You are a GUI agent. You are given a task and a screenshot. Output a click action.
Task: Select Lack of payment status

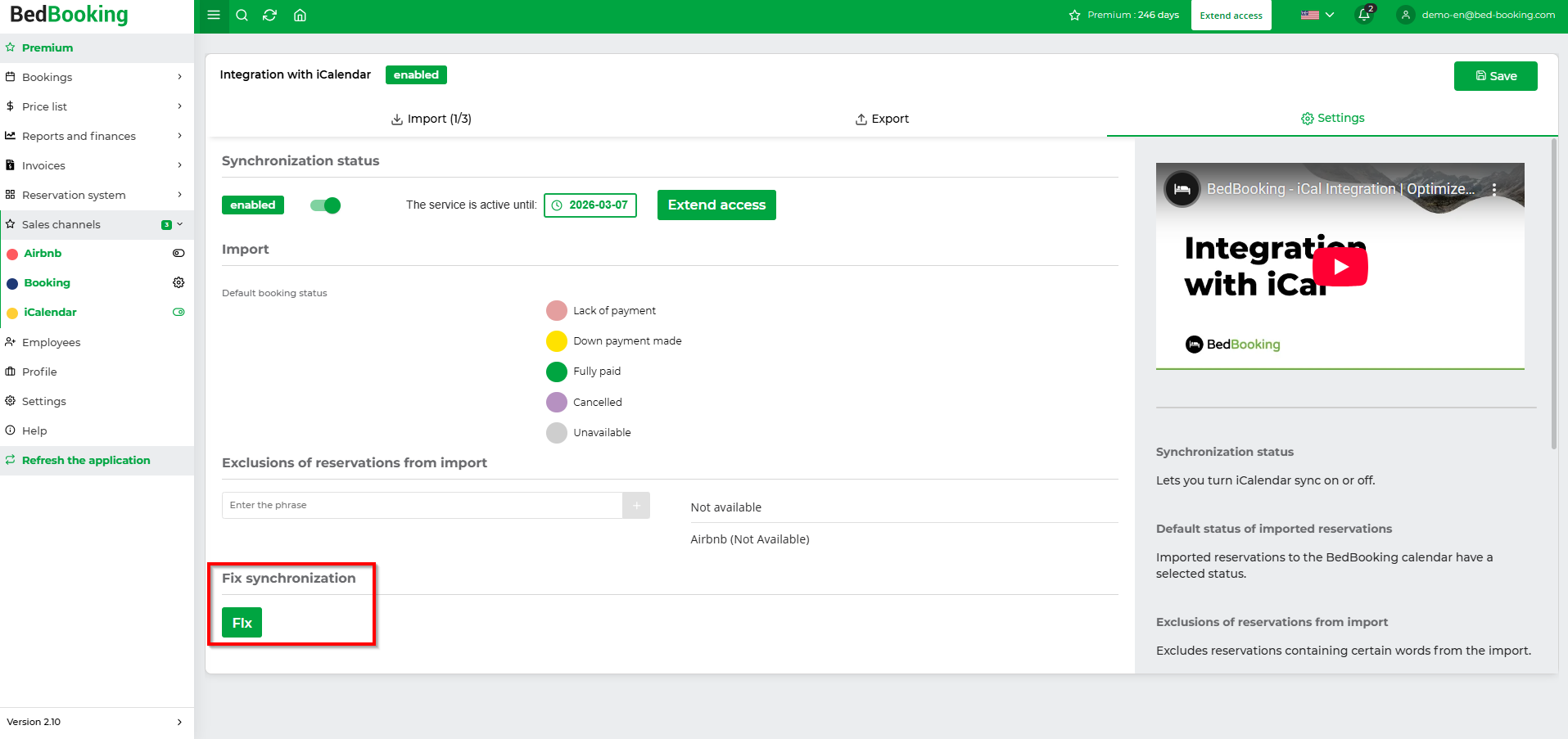click(557, 311)
